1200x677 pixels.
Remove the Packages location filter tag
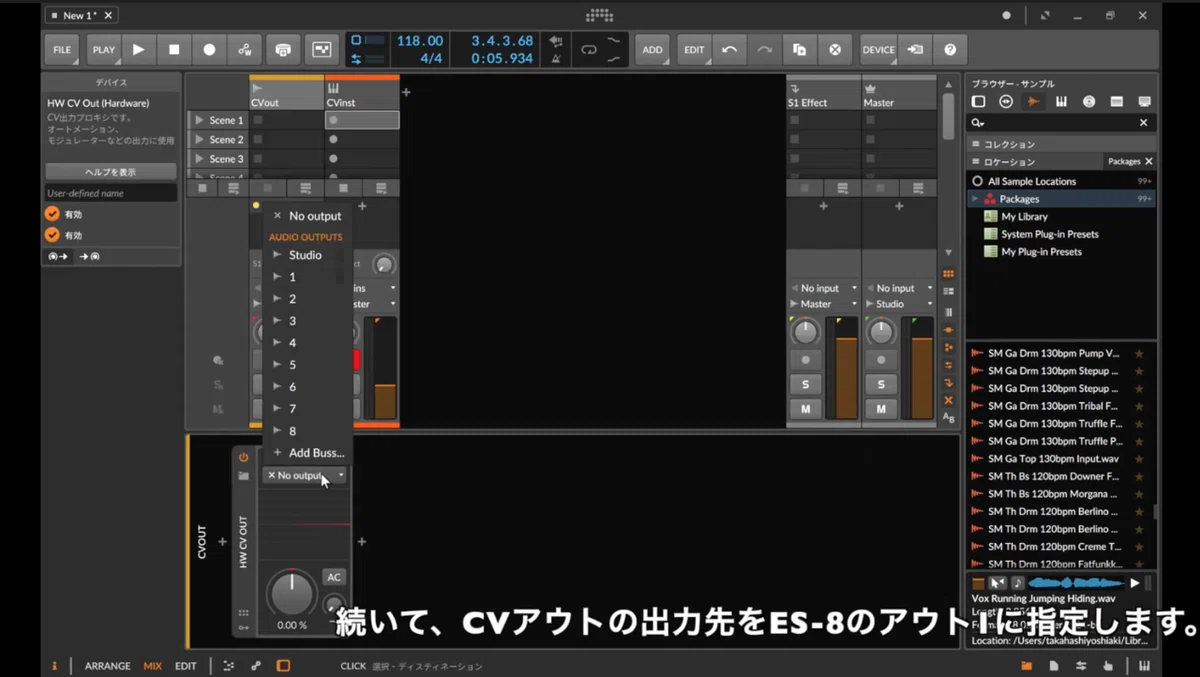[1148, 161]
